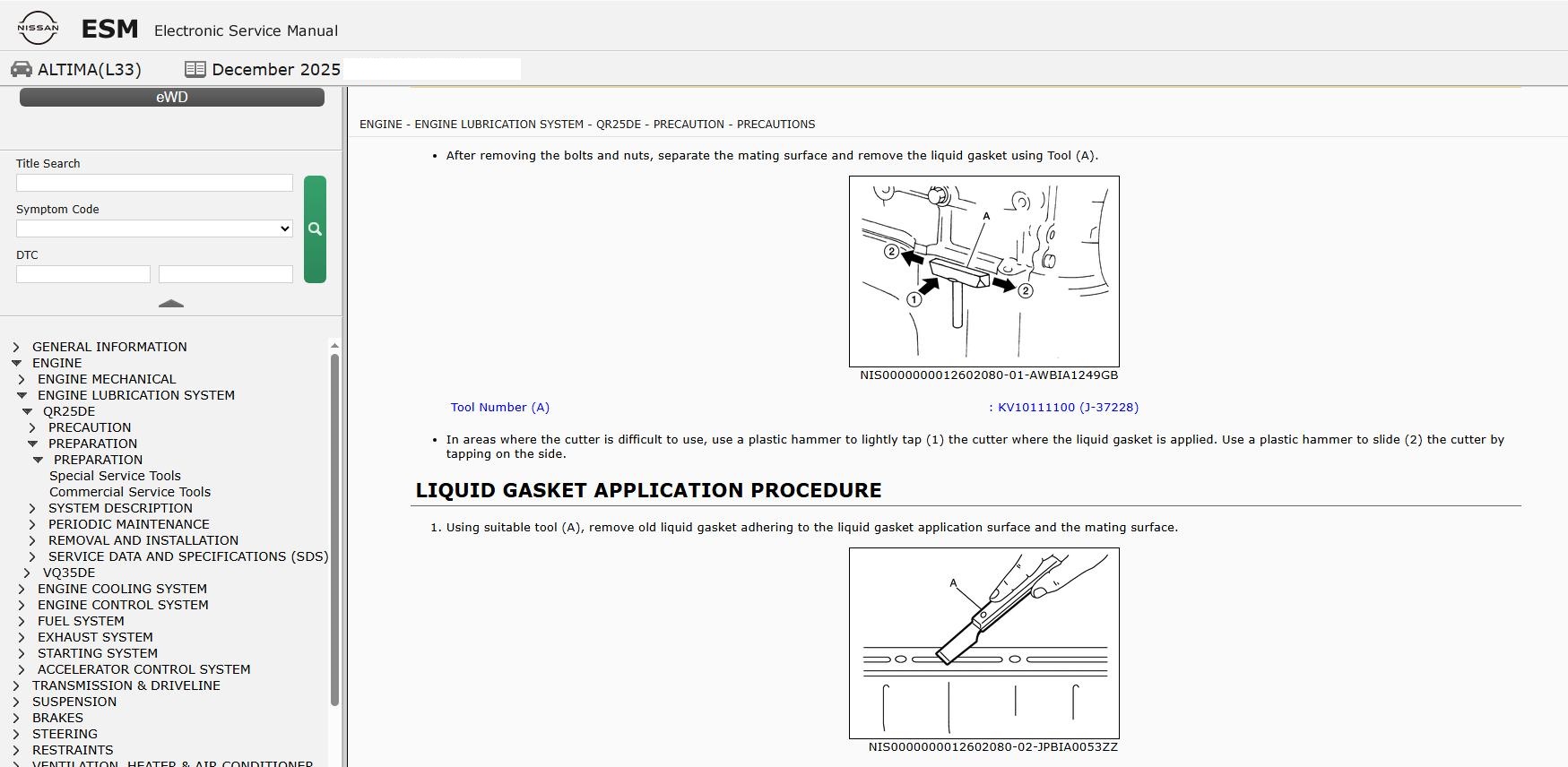Select STARTING SYSTEM tree item
Viewport: 1568px width, 767px height.
coord(98,653)
